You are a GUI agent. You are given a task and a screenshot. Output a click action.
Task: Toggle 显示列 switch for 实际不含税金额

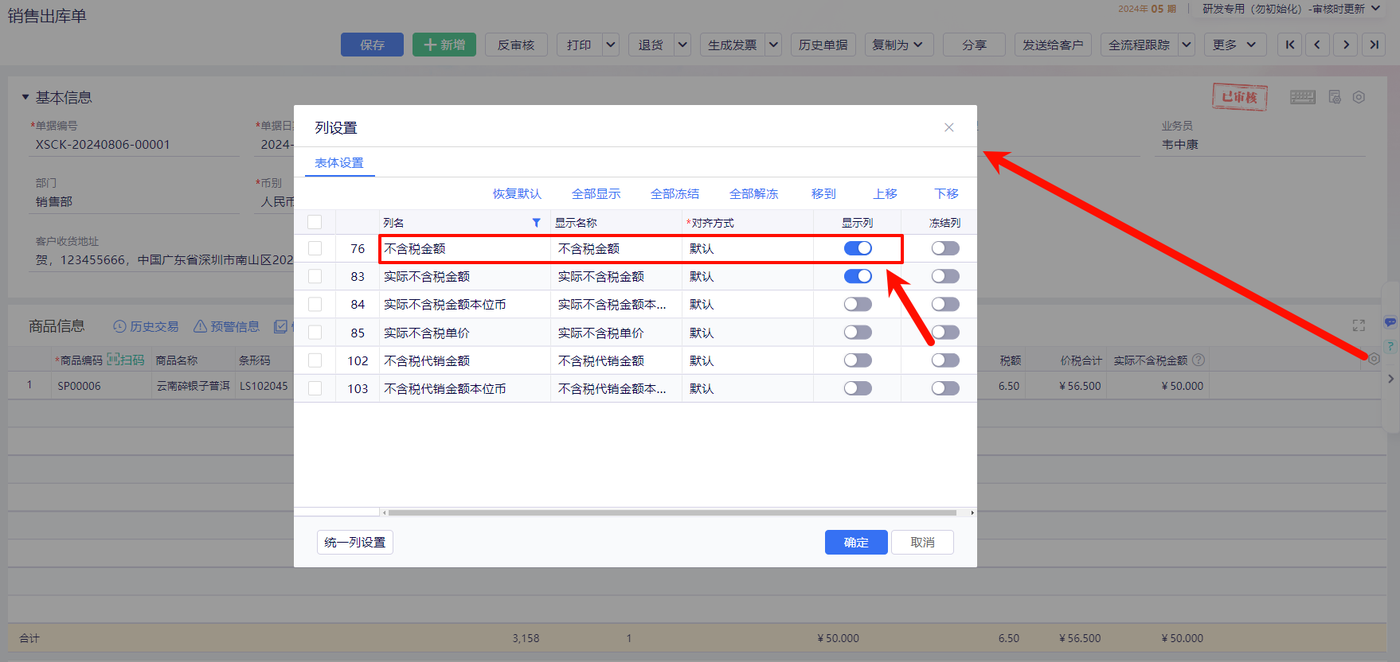click(858, 276)
